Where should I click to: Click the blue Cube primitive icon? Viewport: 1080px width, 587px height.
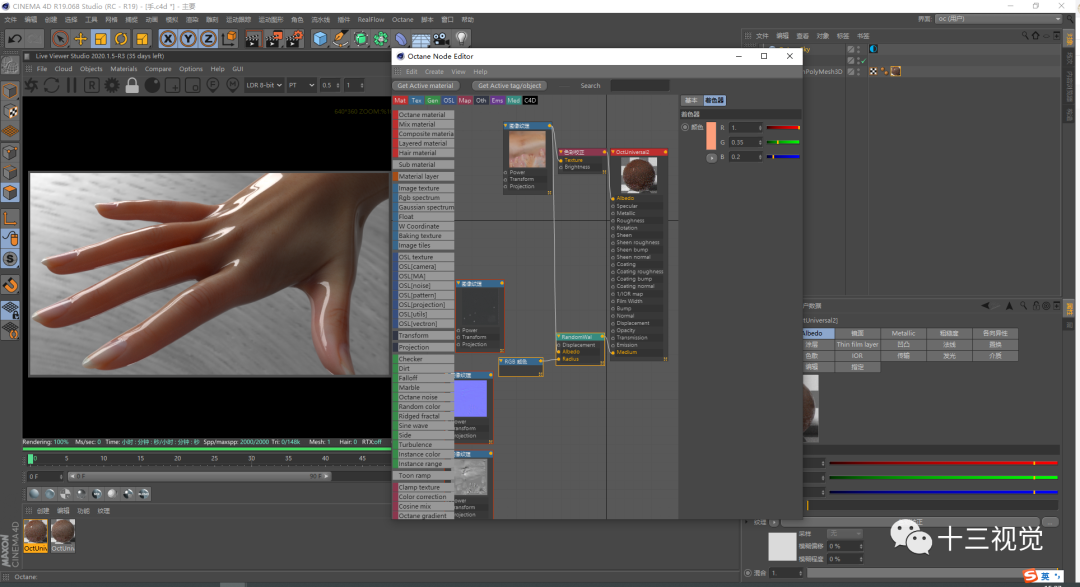click(x=320, y=39)
